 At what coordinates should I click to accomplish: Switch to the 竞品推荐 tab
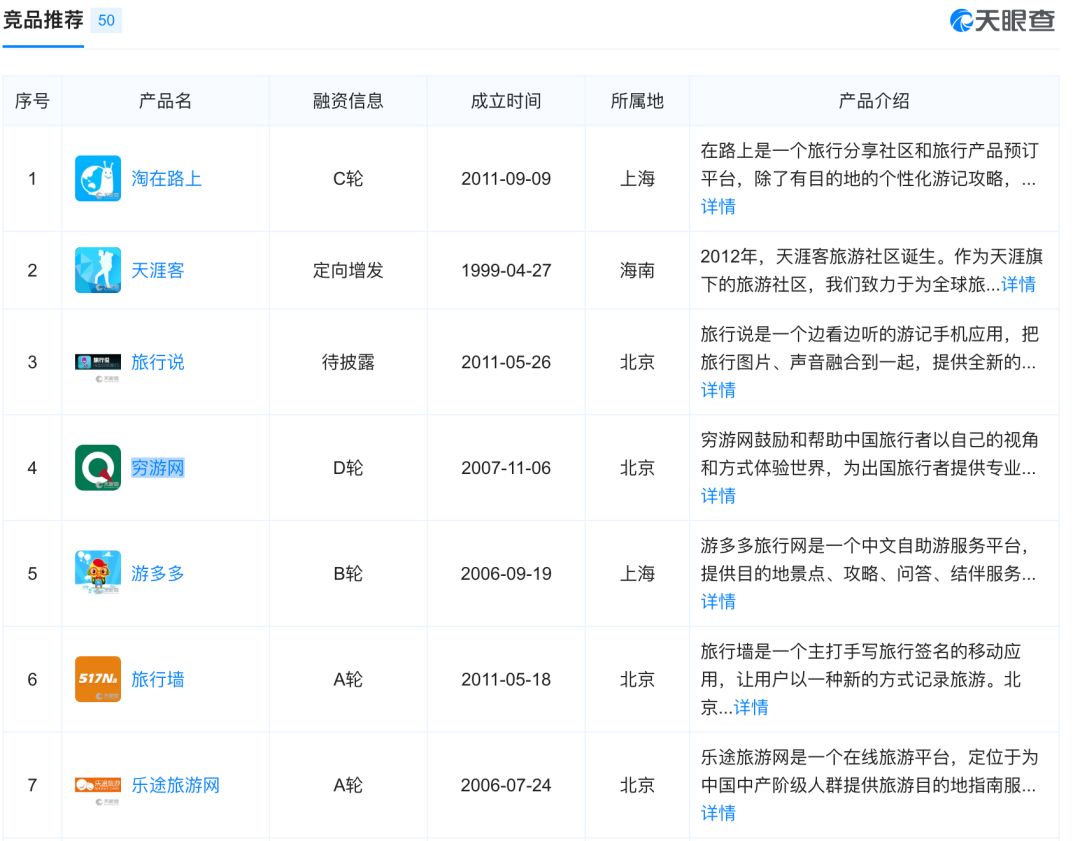coord(44,20)
